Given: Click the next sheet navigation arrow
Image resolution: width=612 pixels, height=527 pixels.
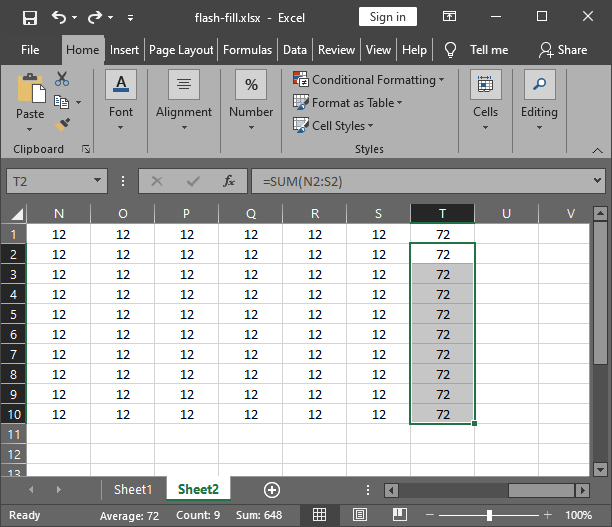Looking at the screenshot, I should 59,490.
